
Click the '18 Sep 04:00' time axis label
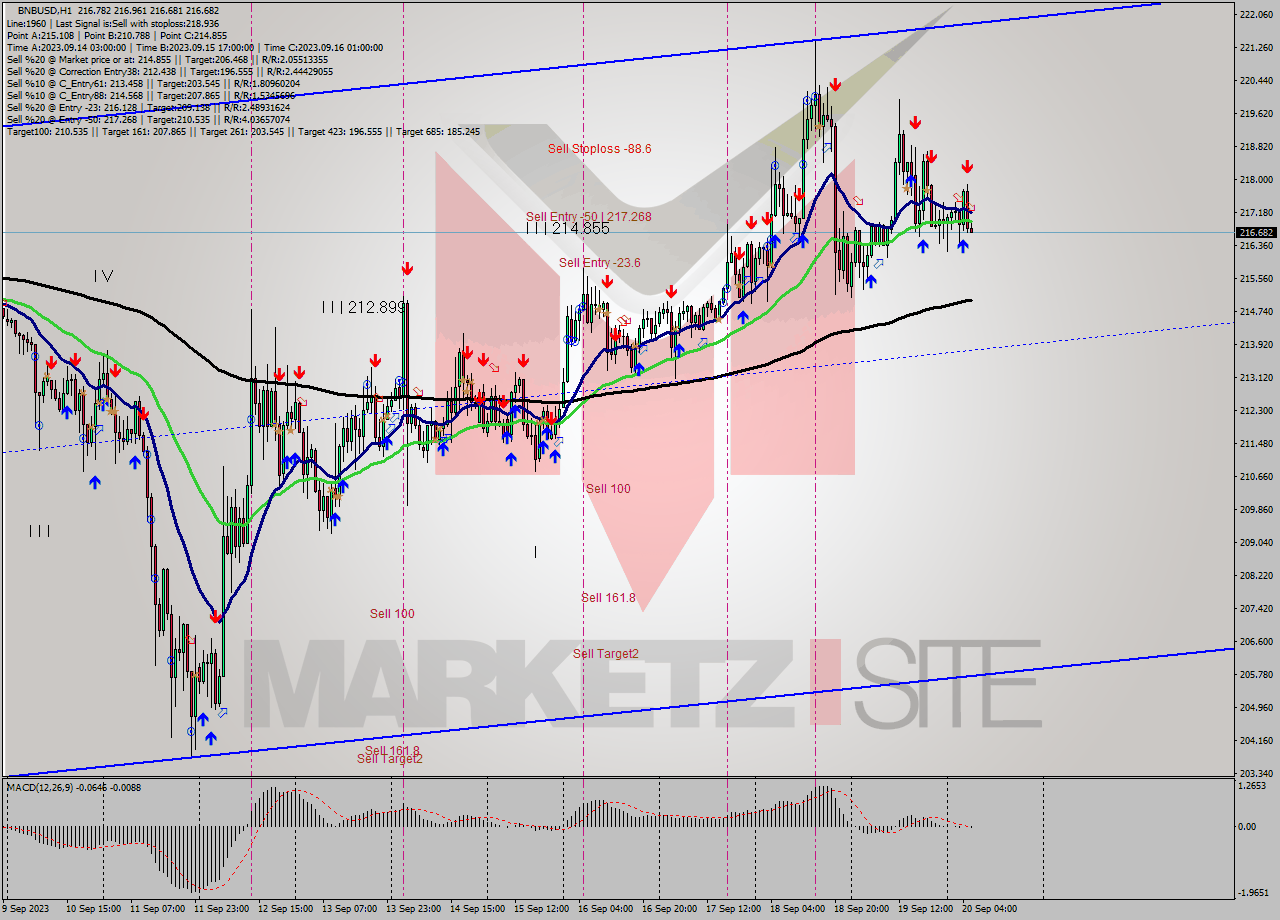point(797,909)
